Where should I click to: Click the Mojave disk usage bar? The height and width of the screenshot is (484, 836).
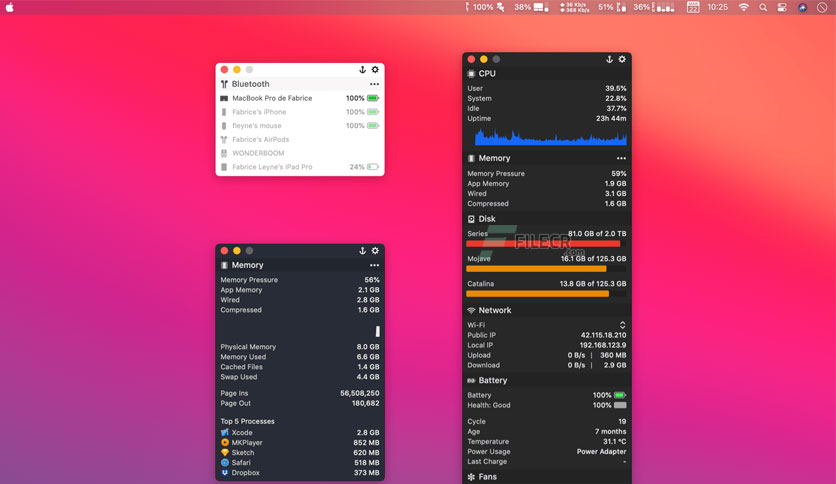tap(546, 269)
